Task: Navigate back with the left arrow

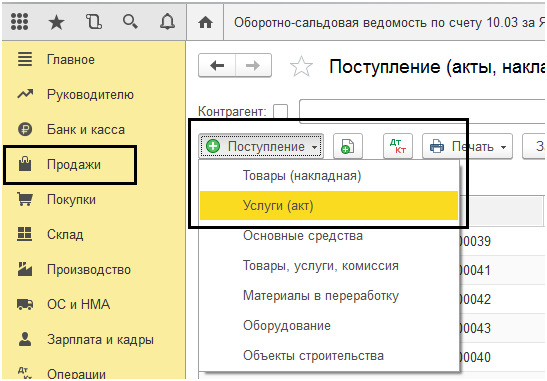Action: 217,66
